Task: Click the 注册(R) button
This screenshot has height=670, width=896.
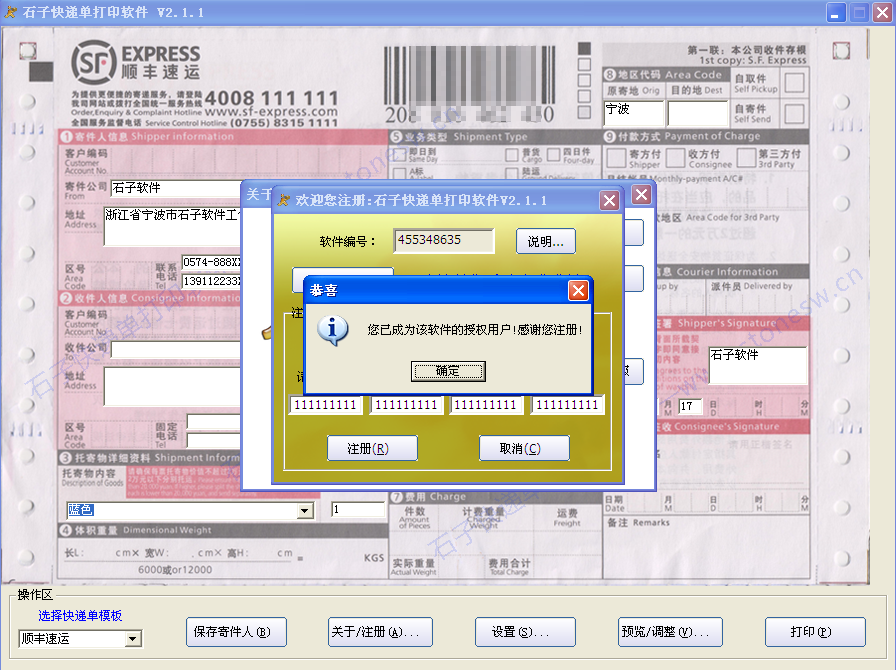Action: click(372, 448)
